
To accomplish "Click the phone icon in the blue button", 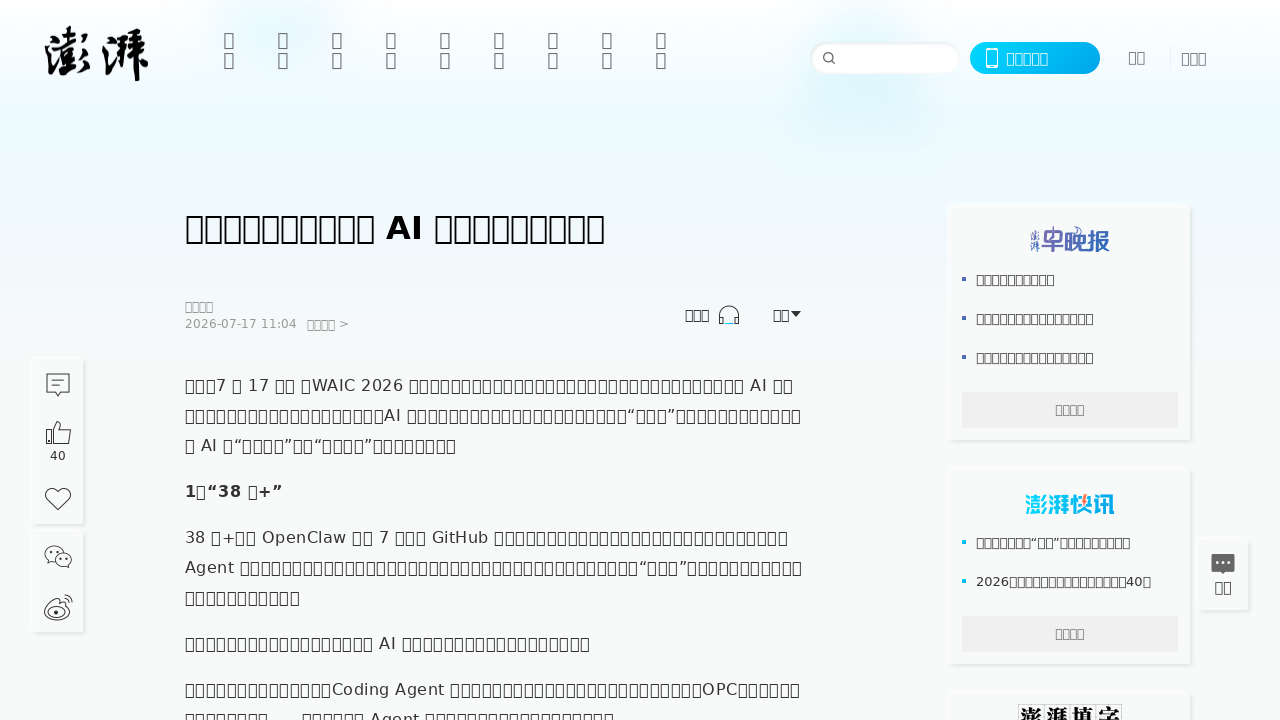I will point(992,58).
